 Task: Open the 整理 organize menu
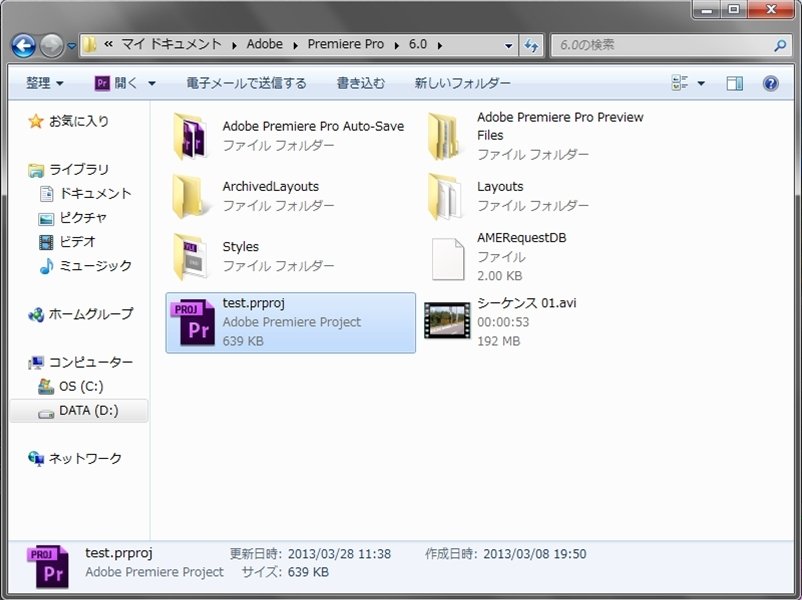(44, 83)
